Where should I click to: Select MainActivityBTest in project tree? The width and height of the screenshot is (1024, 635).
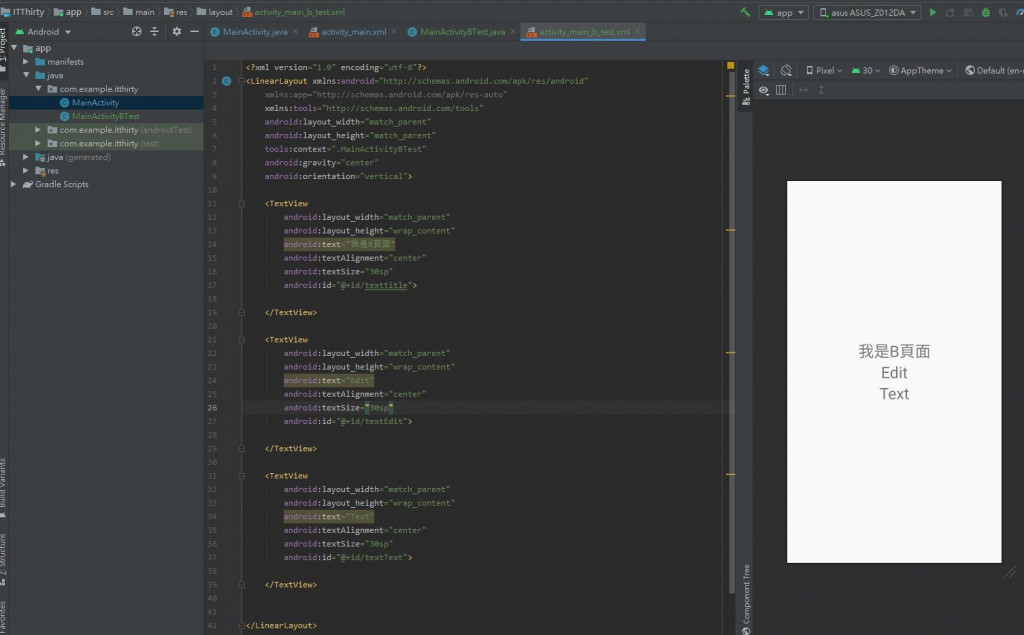(x=106, y=116)
